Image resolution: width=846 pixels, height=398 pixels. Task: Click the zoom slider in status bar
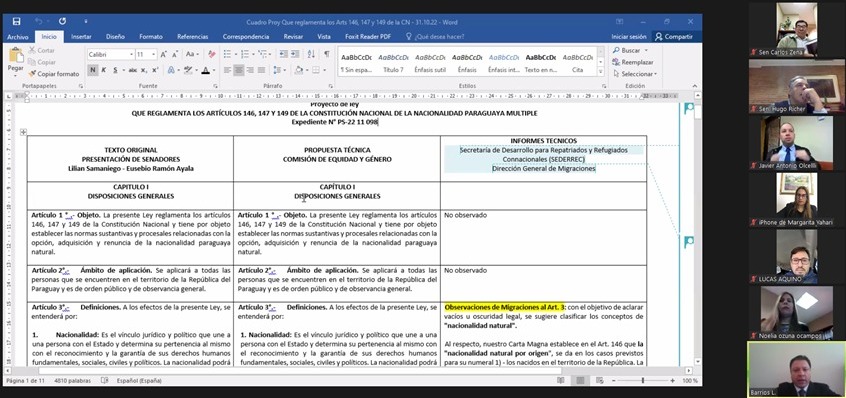tap(642, 381)
